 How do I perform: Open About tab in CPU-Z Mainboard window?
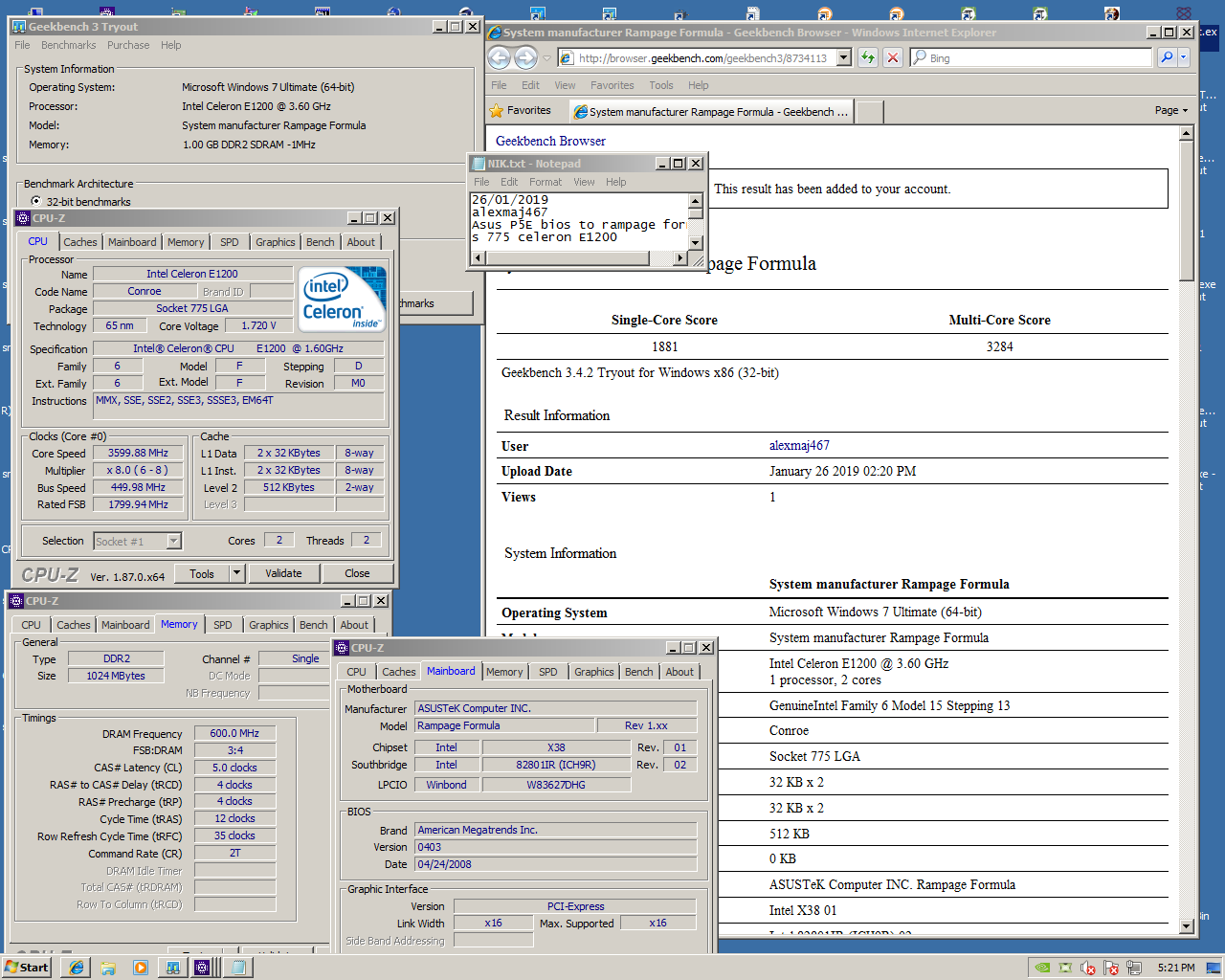coord(679,672)
